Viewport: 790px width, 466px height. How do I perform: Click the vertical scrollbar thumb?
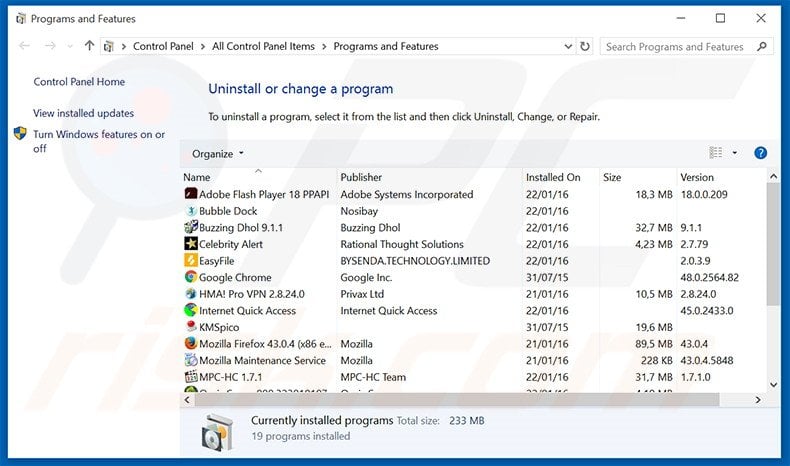[x=773, y=244]
